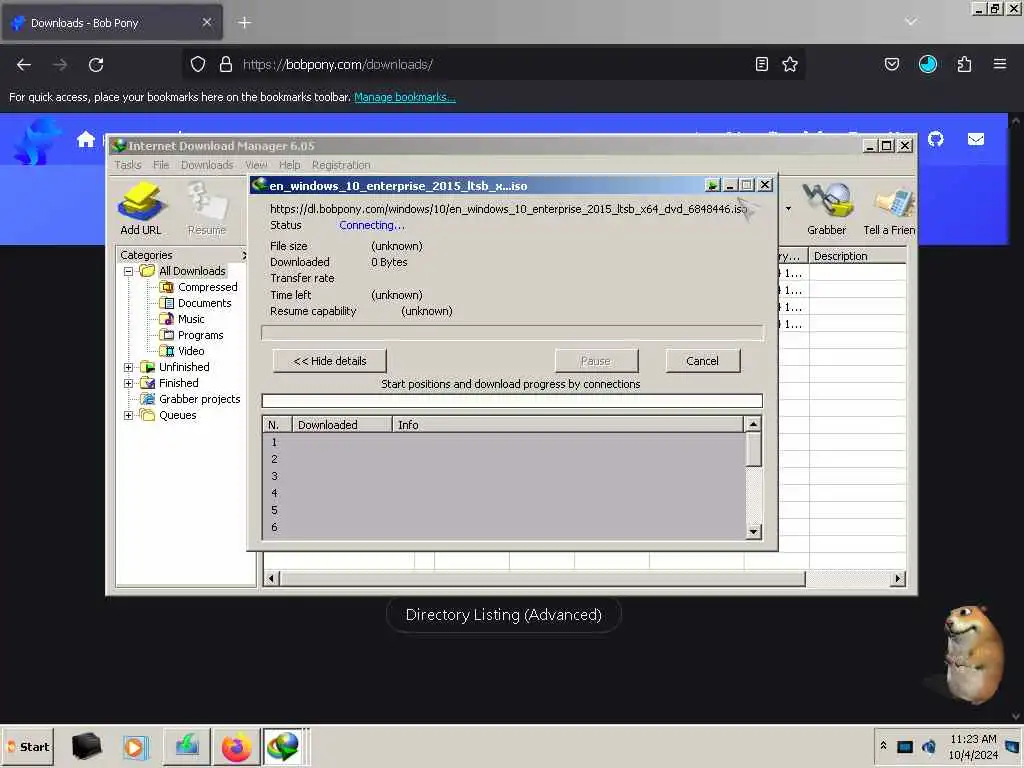Expand the Unfinished tree node
The height and width of the screenshot is (768, 1024).
tap(129, 367)
